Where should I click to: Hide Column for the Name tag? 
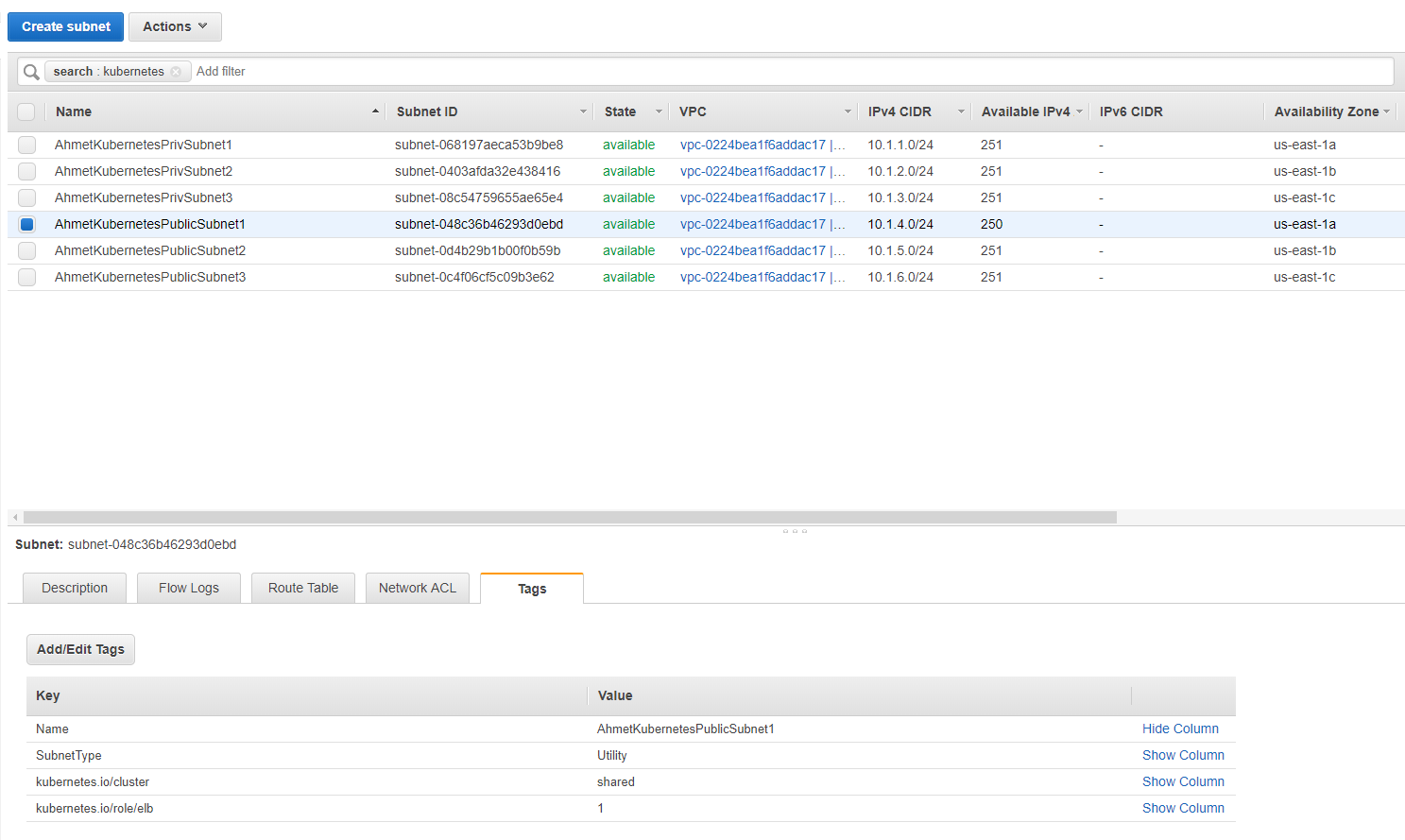click(1180, 729)
